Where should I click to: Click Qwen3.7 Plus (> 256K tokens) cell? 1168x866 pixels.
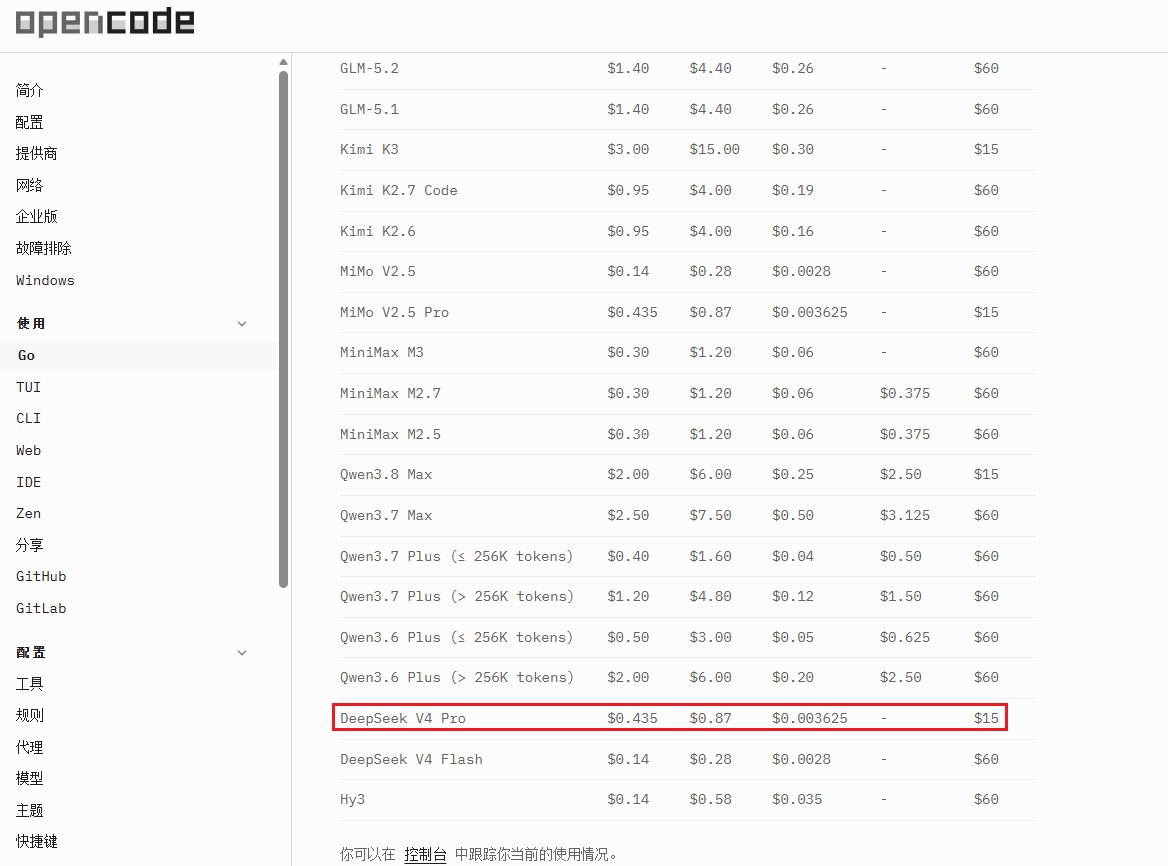point(457,597)
